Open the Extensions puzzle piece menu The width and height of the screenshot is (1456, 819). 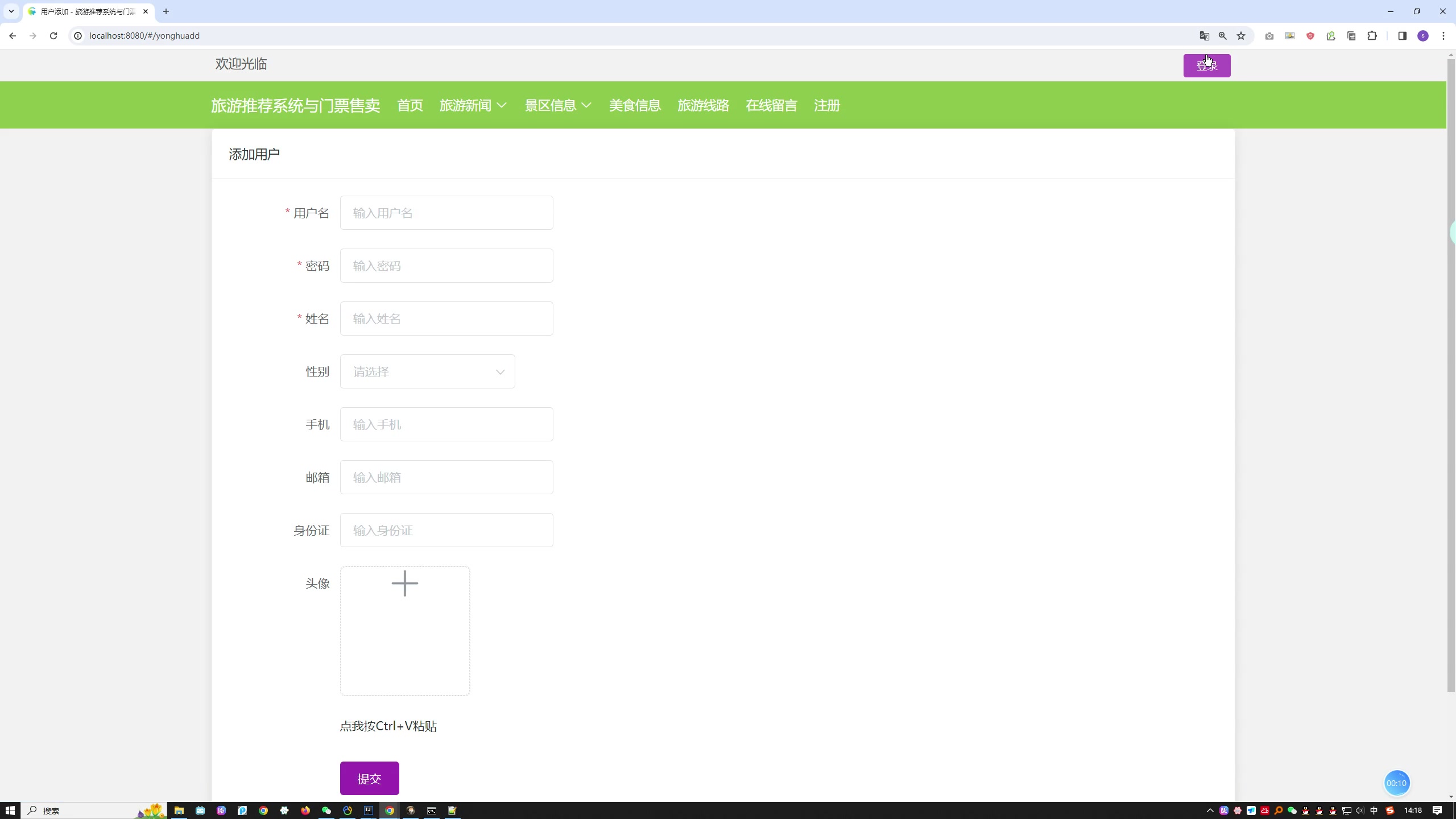tap(1372, 36)
